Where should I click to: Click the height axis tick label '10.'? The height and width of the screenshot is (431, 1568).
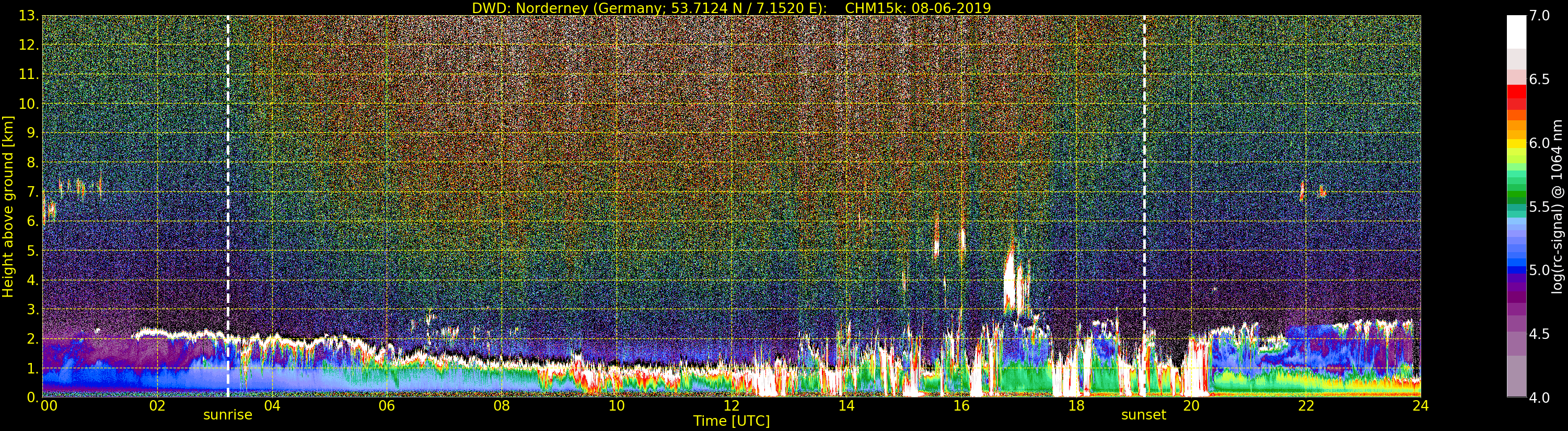pyautogui.click(x=28, y=104)
